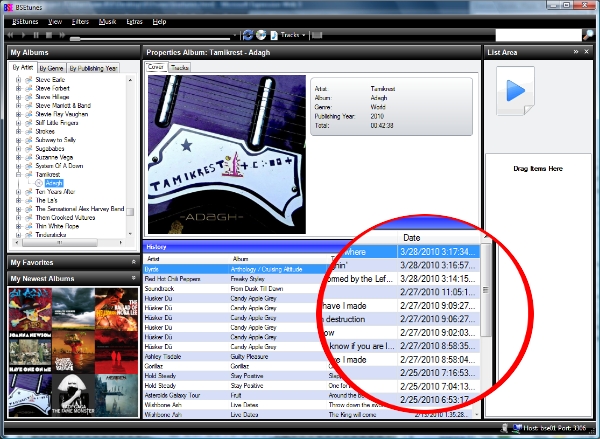Open the Extras menu
600x439 pixels.
pos(134,22)
